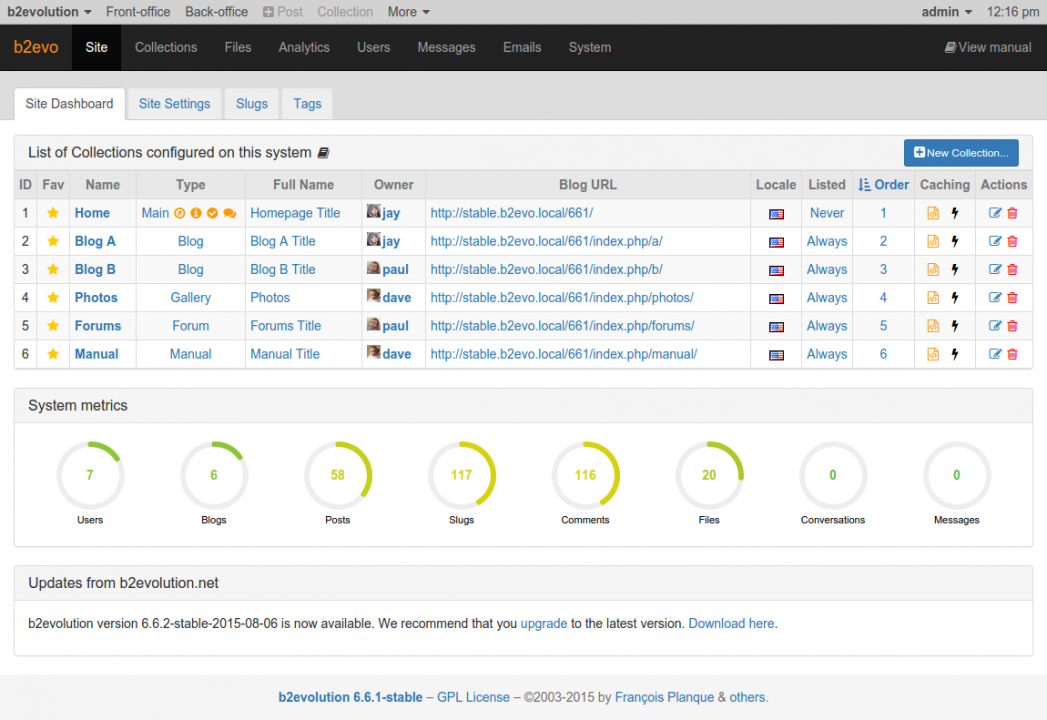Click the trash icon in the Blog B row
The height and width of the screenshot is (720, 1047).
coord(1012,269)
